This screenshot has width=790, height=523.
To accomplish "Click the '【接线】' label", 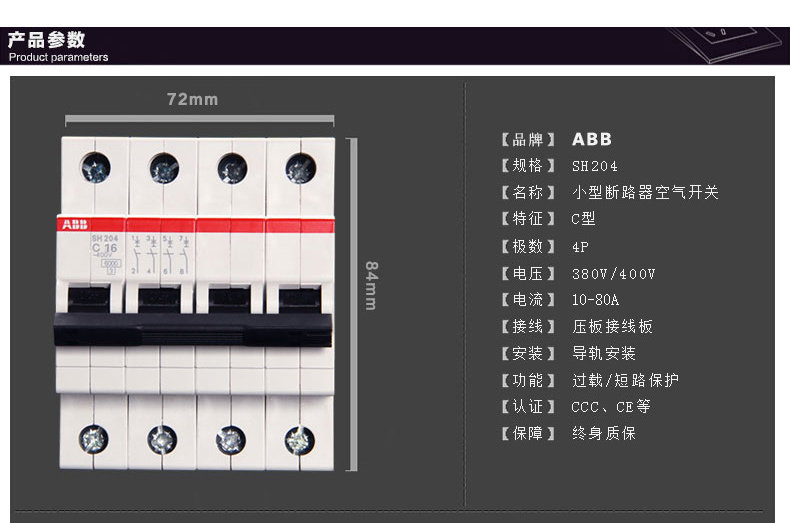I will [528, 326].
